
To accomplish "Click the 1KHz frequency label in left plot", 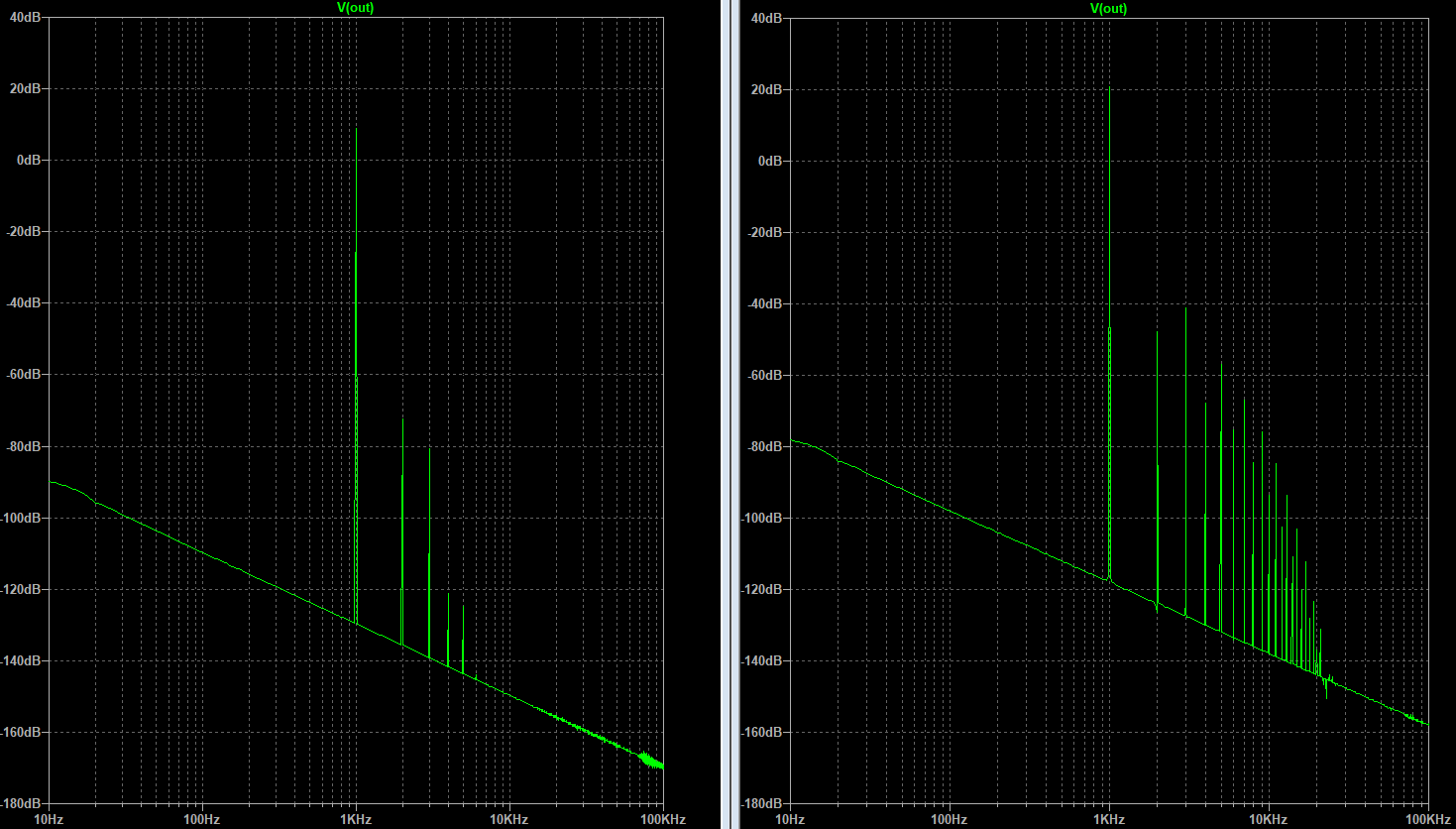I will tap(356, 819).
